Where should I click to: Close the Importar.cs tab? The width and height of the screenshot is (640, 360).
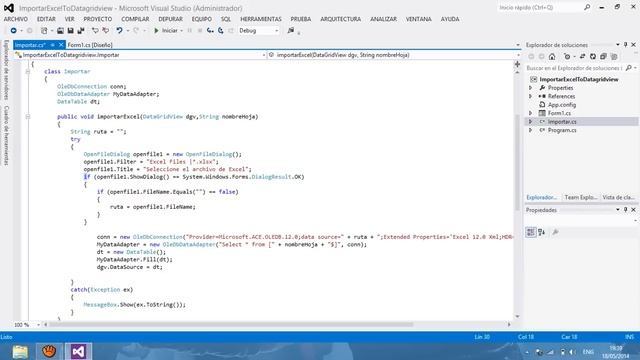pyautogui.click(x=61, y=45)
